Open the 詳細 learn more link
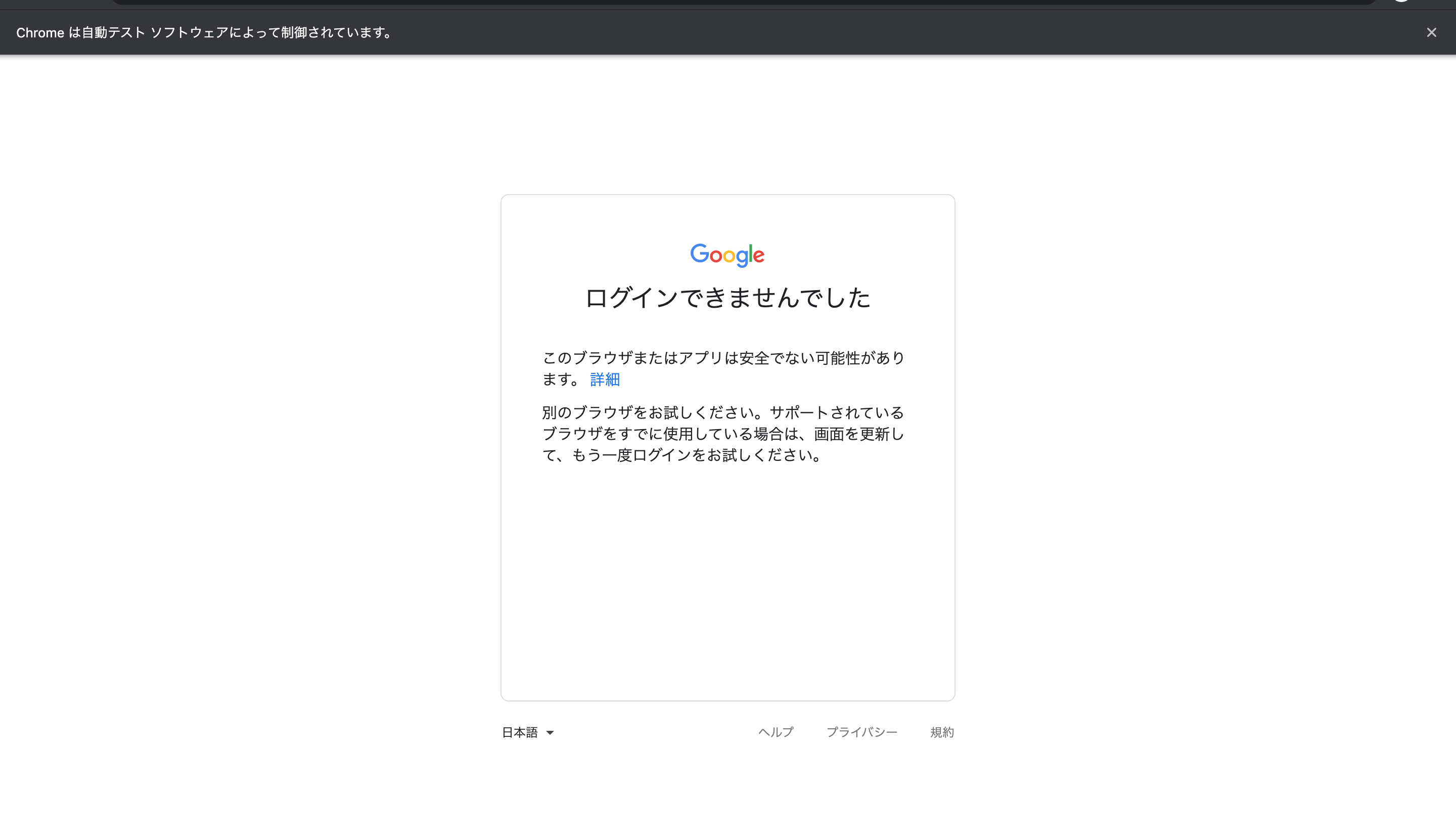 [605, 379]
